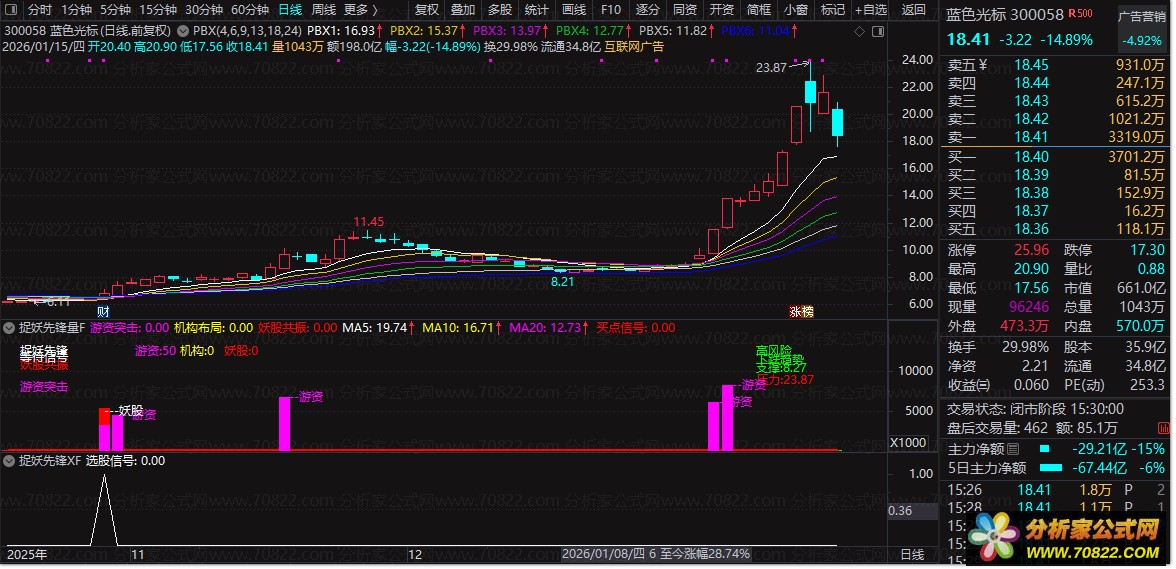Click the F10 company info button
The image size is (1176, 569).
[610, 10]
